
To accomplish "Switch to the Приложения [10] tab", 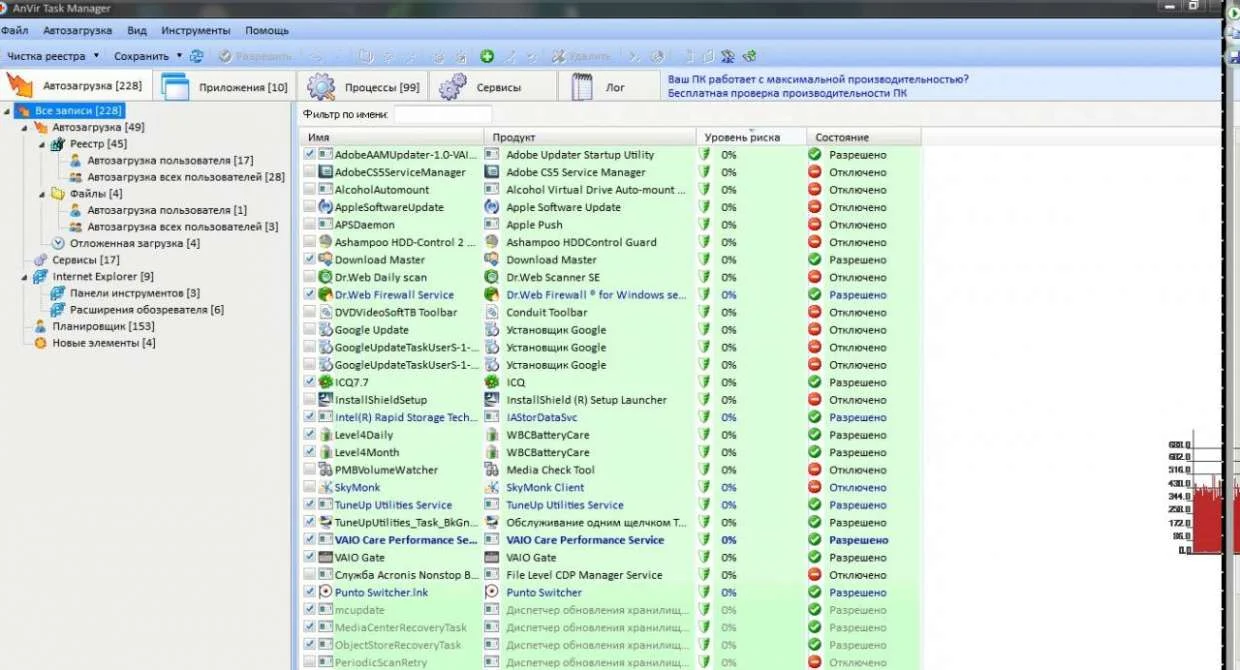I will [x=225, y=87].
